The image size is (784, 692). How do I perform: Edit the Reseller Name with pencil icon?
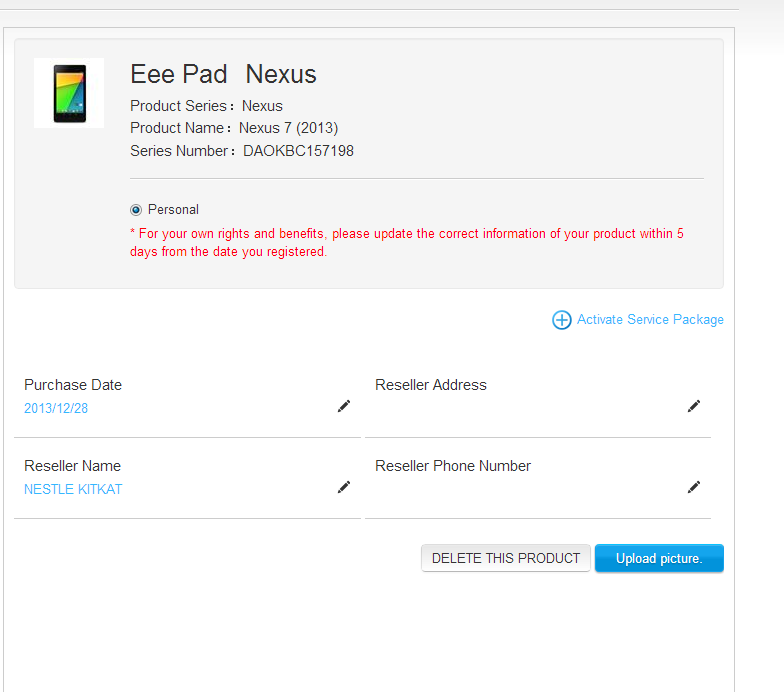coord(344,487)
